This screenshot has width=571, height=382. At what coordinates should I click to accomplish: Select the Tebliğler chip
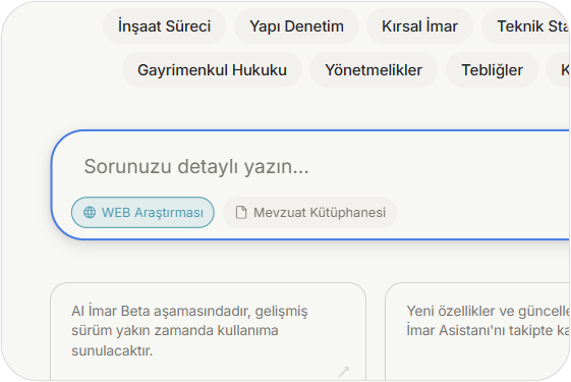[492, 70]
